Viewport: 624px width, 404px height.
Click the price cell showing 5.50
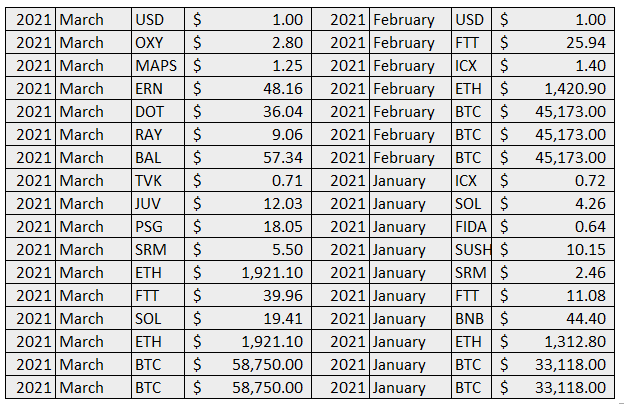[x=287, y=250]
